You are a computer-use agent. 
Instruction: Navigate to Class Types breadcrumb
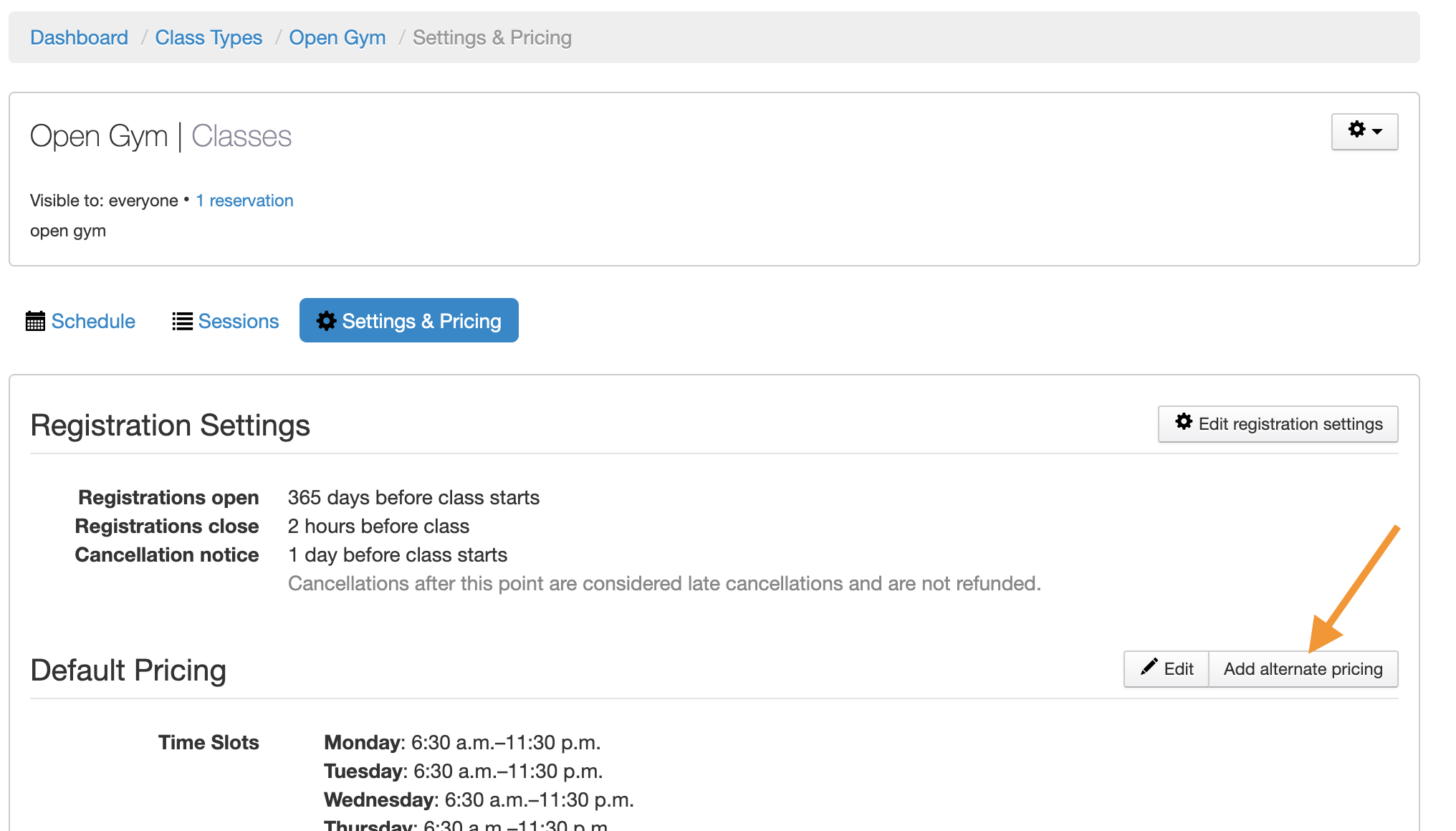(209, 37)
